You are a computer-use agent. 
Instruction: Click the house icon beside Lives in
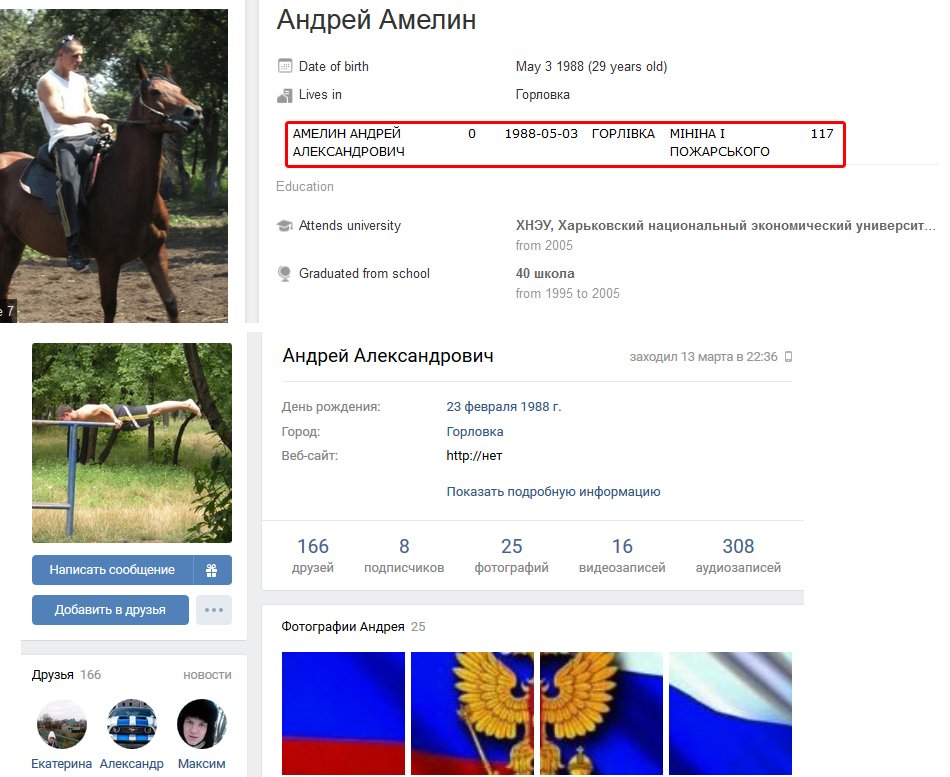[284, 95]
